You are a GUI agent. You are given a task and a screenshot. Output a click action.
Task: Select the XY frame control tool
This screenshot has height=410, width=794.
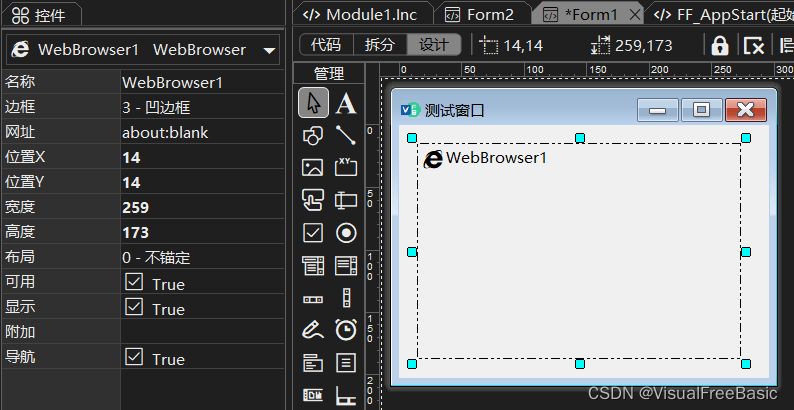point(346,168)
